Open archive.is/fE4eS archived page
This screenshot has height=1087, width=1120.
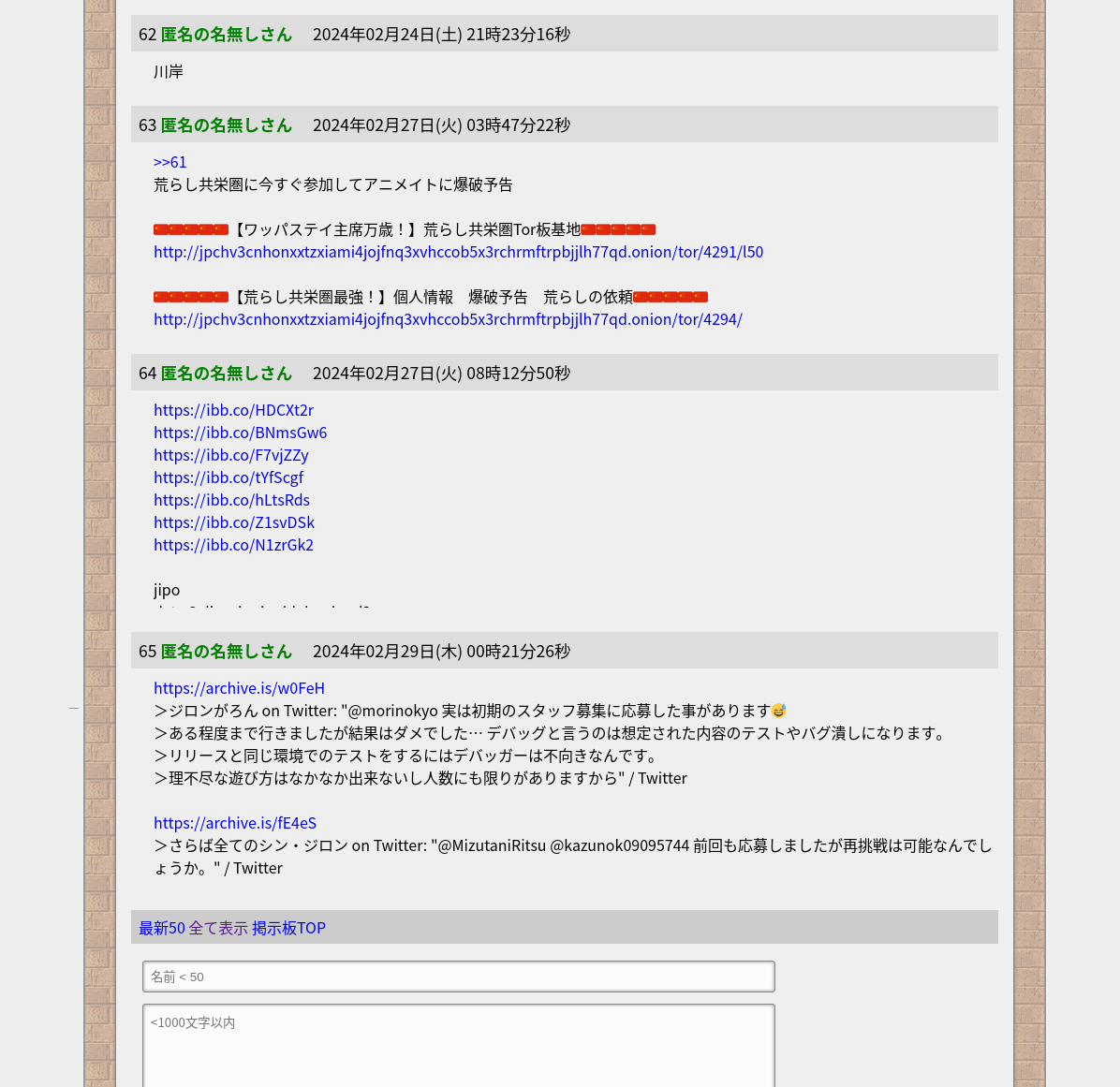tap(235, 823)
